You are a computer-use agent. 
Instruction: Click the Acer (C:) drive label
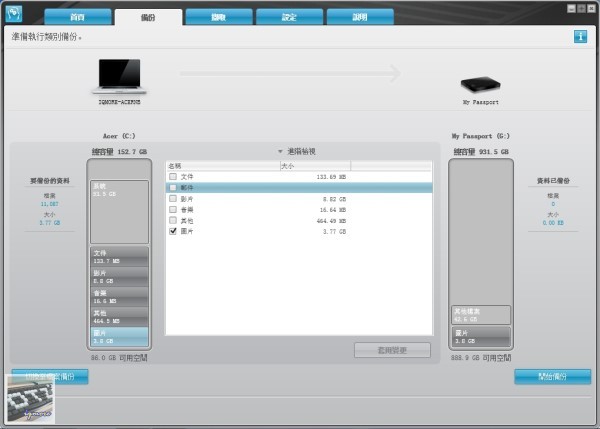coord(119,136)
